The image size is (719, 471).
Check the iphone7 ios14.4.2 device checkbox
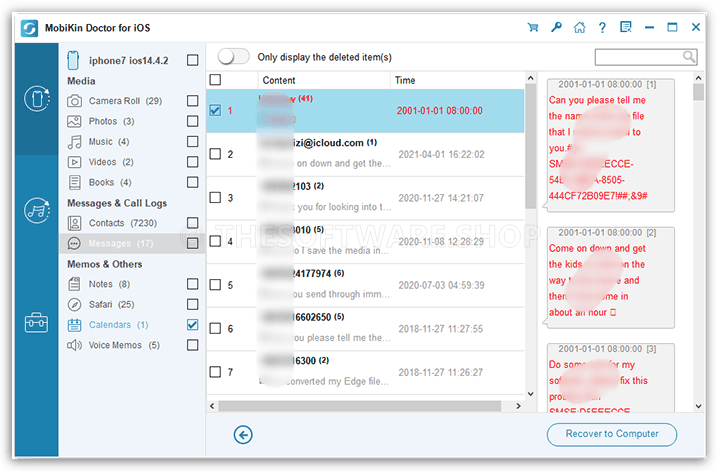(193, 60)
